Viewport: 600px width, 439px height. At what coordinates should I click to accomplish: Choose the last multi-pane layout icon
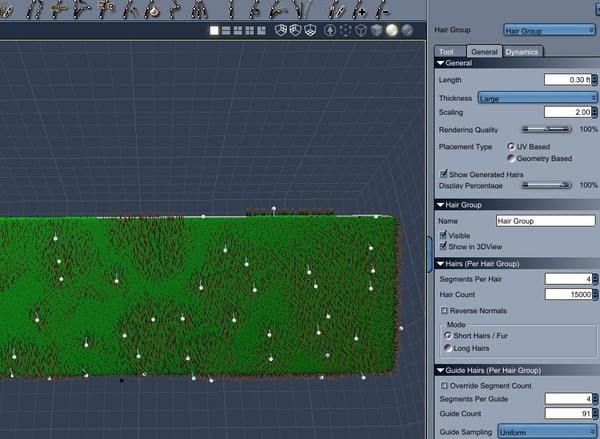pos(262,31)
